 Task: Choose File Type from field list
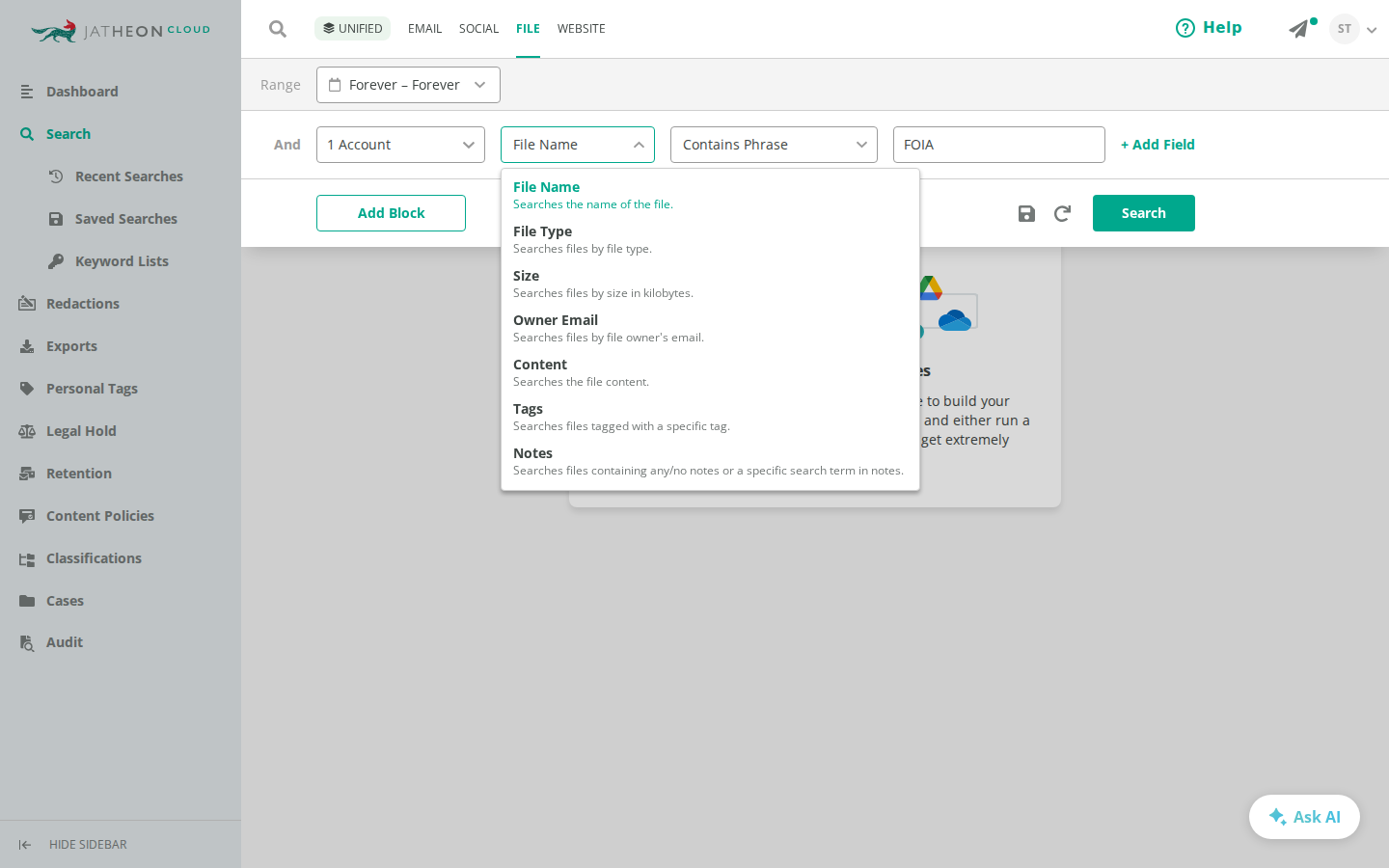[x=710, y=239]
